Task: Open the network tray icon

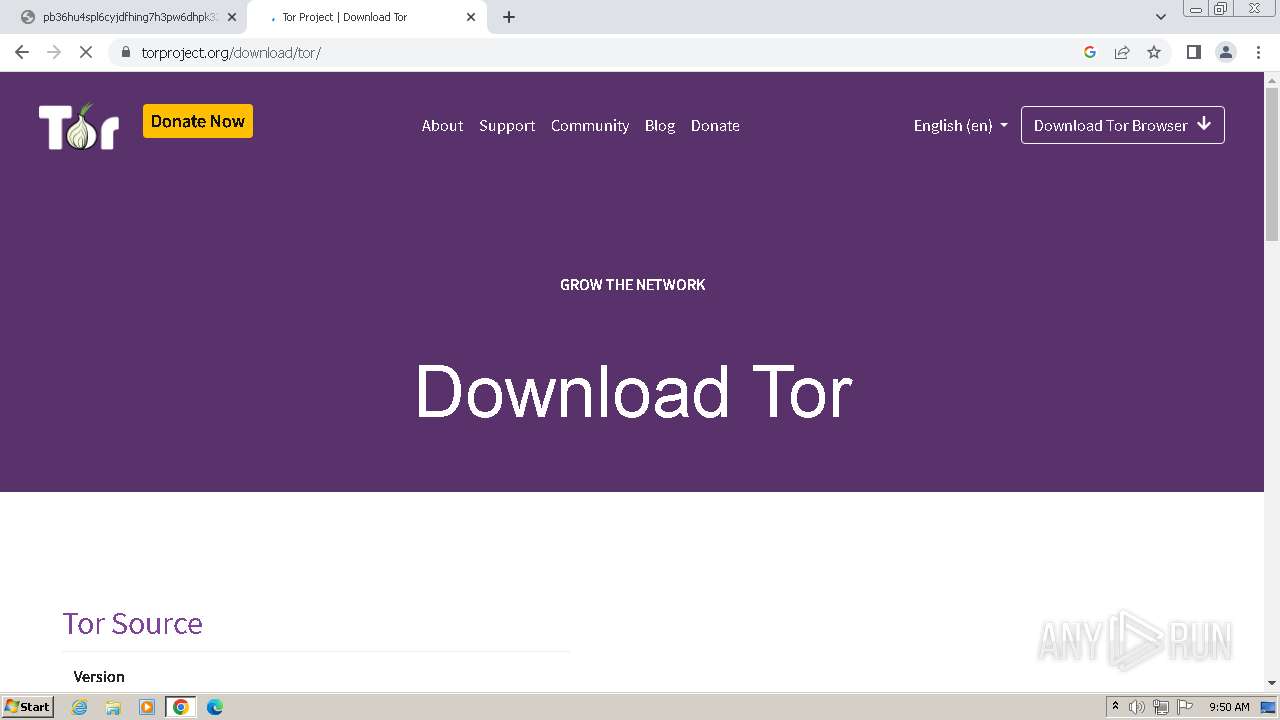Action: pos(1161,707)
